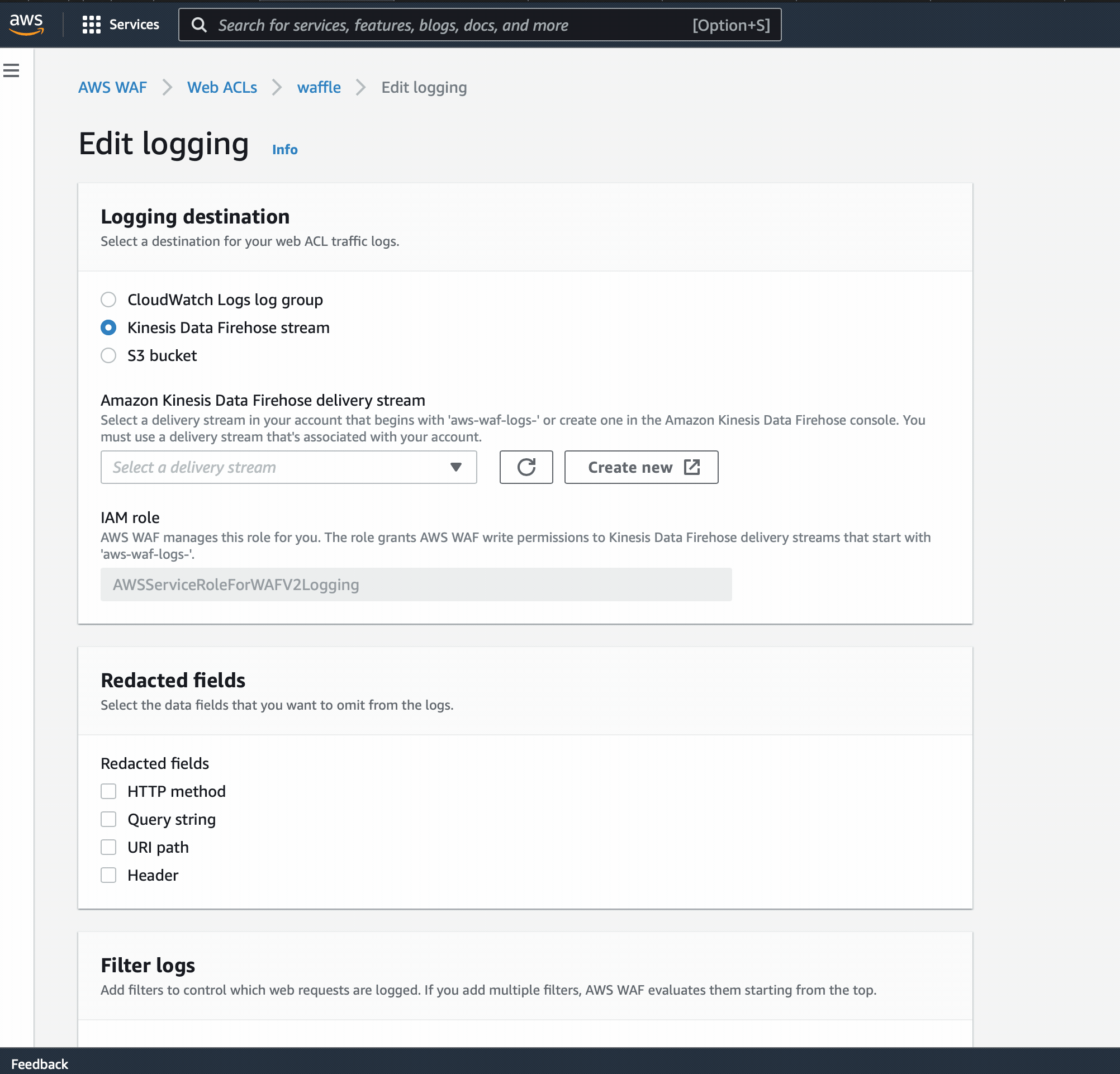The width and height of the screenshot is (1120, 1074).
Task: Select Kinesis Data Firehose stream option
Action: click(108, 327)
